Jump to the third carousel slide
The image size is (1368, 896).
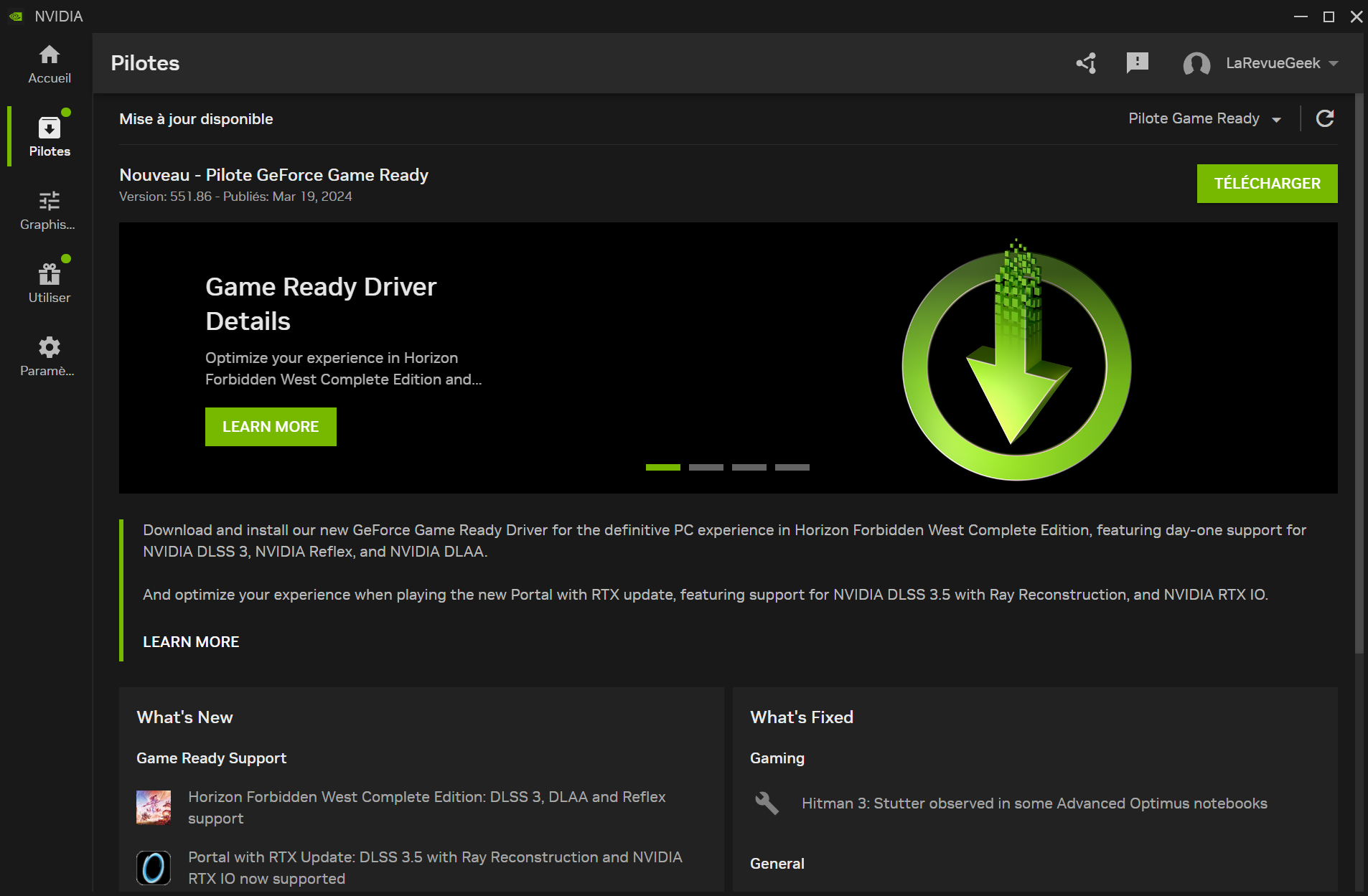click(749, 468)
